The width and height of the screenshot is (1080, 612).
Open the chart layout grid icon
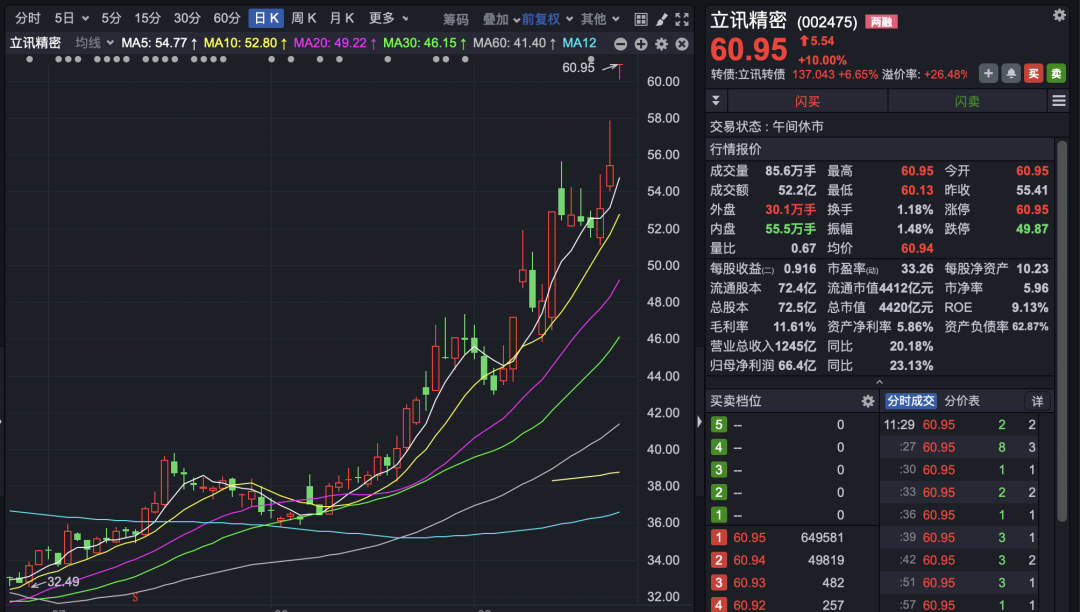point(640,19)
